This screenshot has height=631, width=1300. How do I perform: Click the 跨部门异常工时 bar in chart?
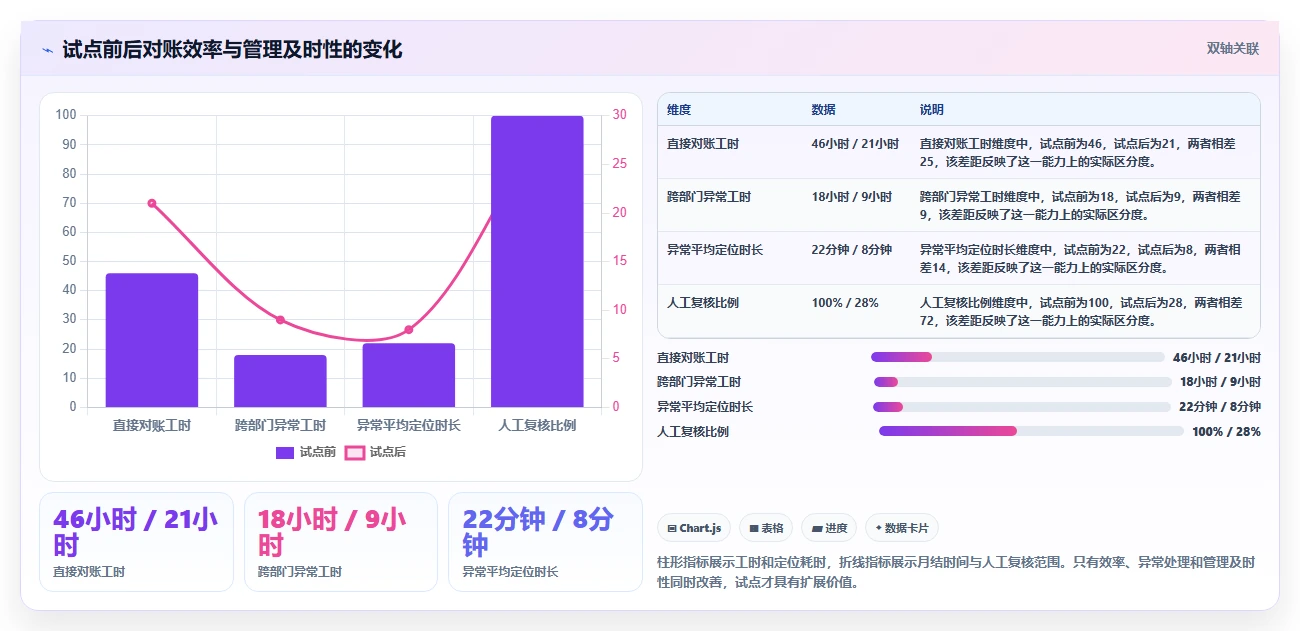pos(280,381)
